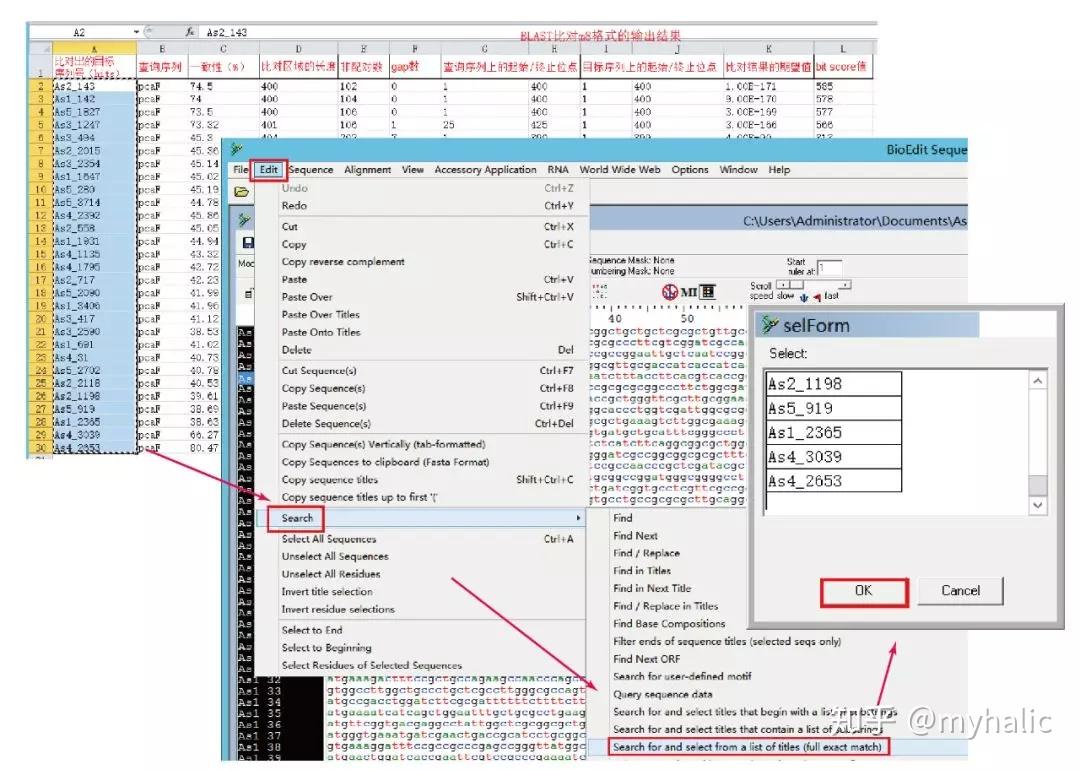Open the Edit menu in BioEdit

click(269, 169)
